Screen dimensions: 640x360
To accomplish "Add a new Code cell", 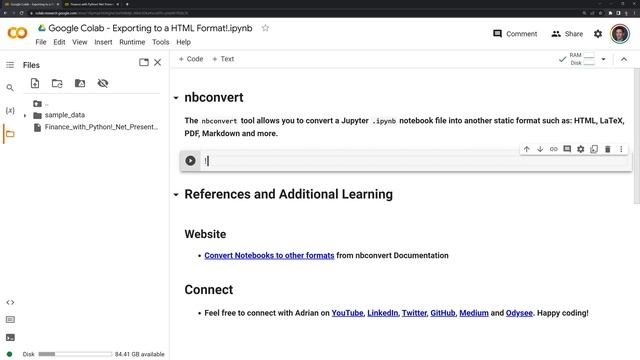I will tap(191, 59).
